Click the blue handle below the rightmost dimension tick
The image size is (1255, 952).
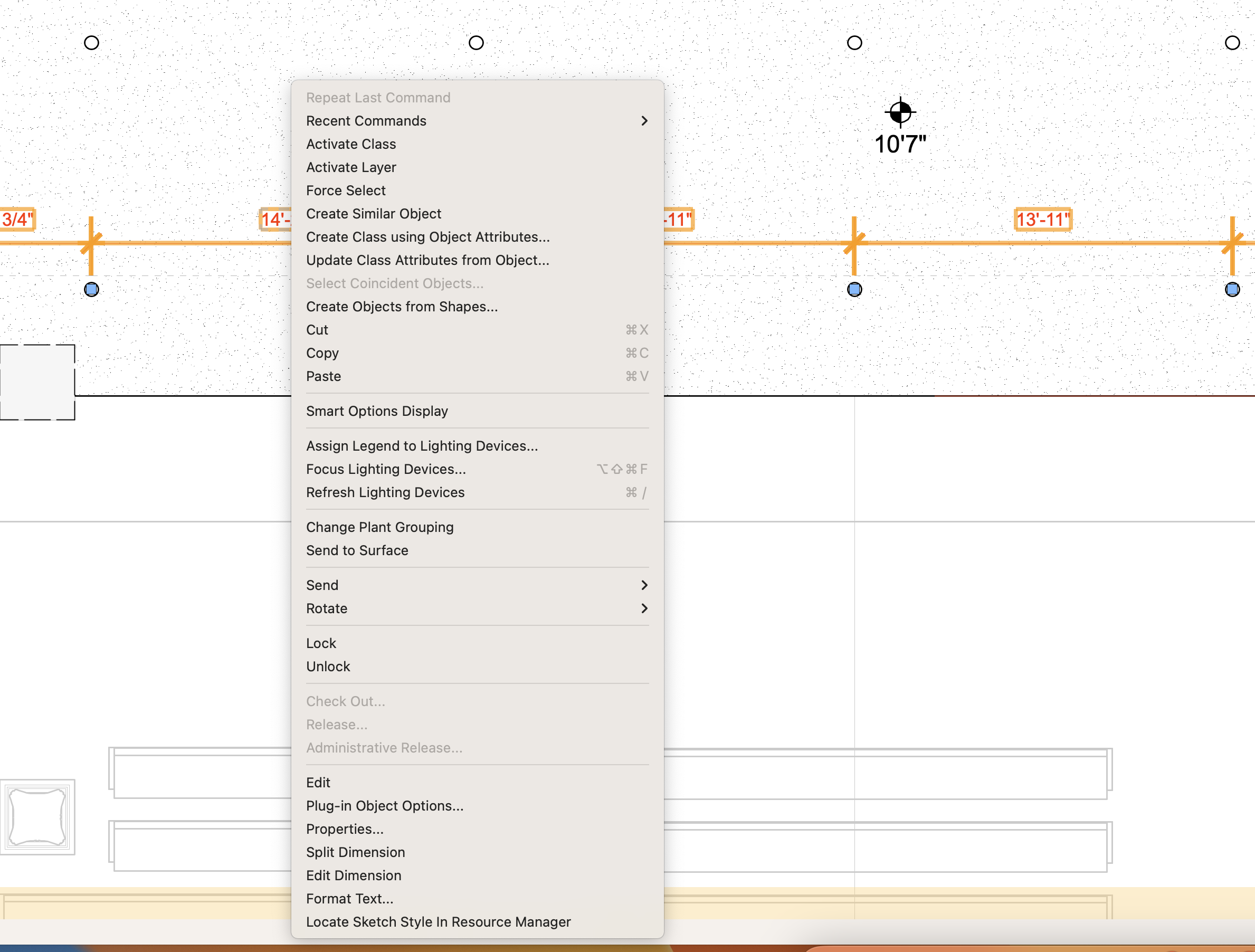[x=1232, y=290]
